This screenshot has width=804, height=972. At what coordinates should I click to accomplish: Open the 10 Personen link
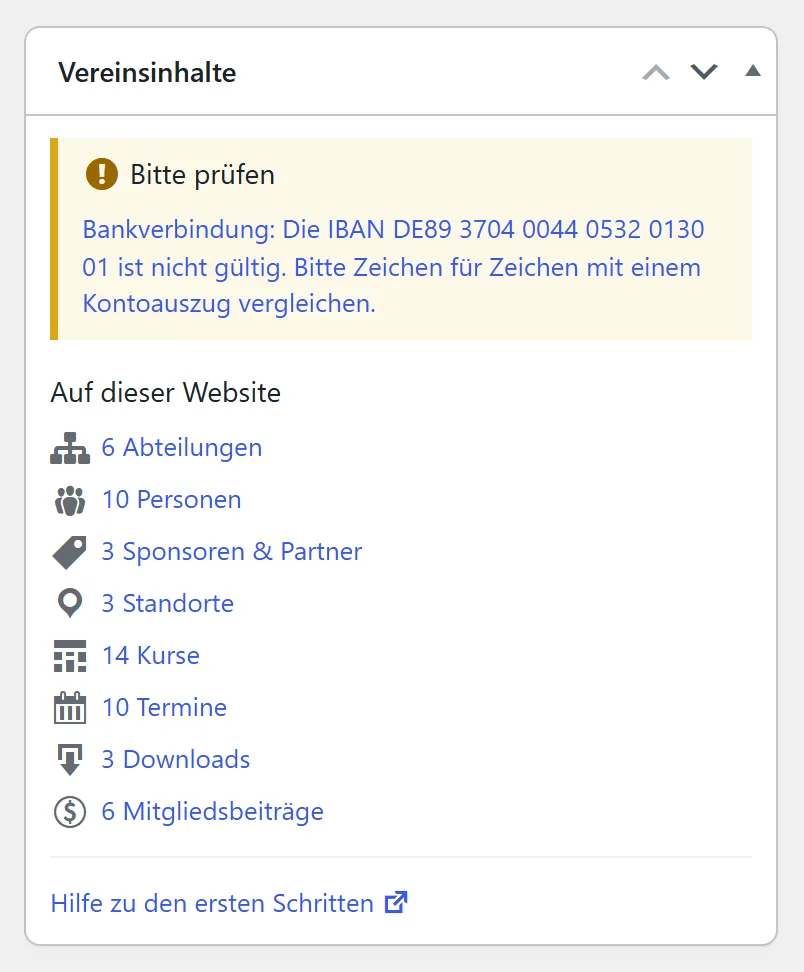(172, 500)
